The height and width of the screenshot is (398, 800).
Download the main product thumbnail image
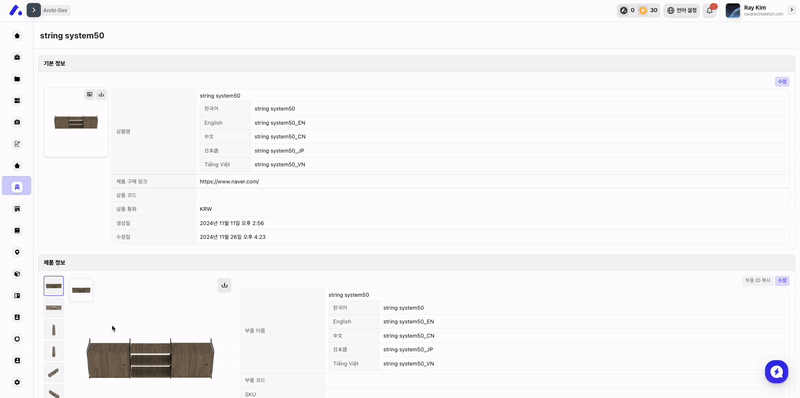101,94
